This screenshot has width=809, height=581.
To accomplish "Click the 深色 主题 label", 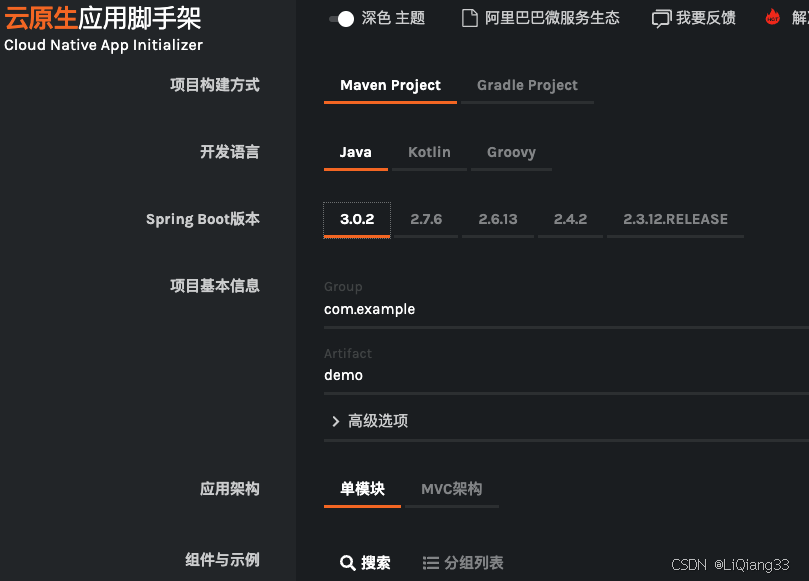I will (x=393, y=18).
